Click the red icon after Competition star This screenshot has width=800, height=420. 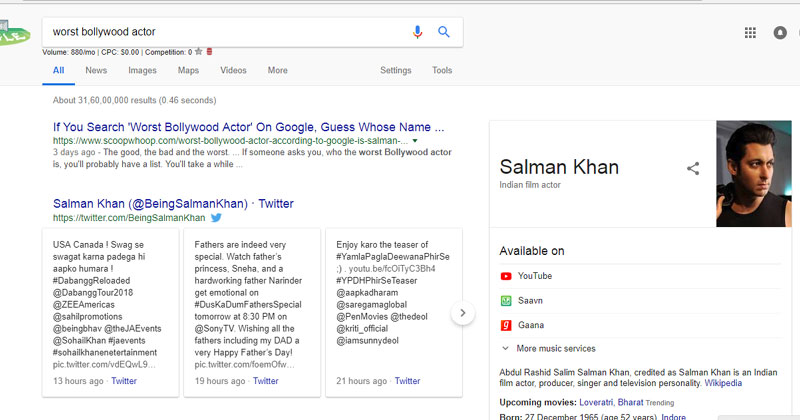point(209,52)
